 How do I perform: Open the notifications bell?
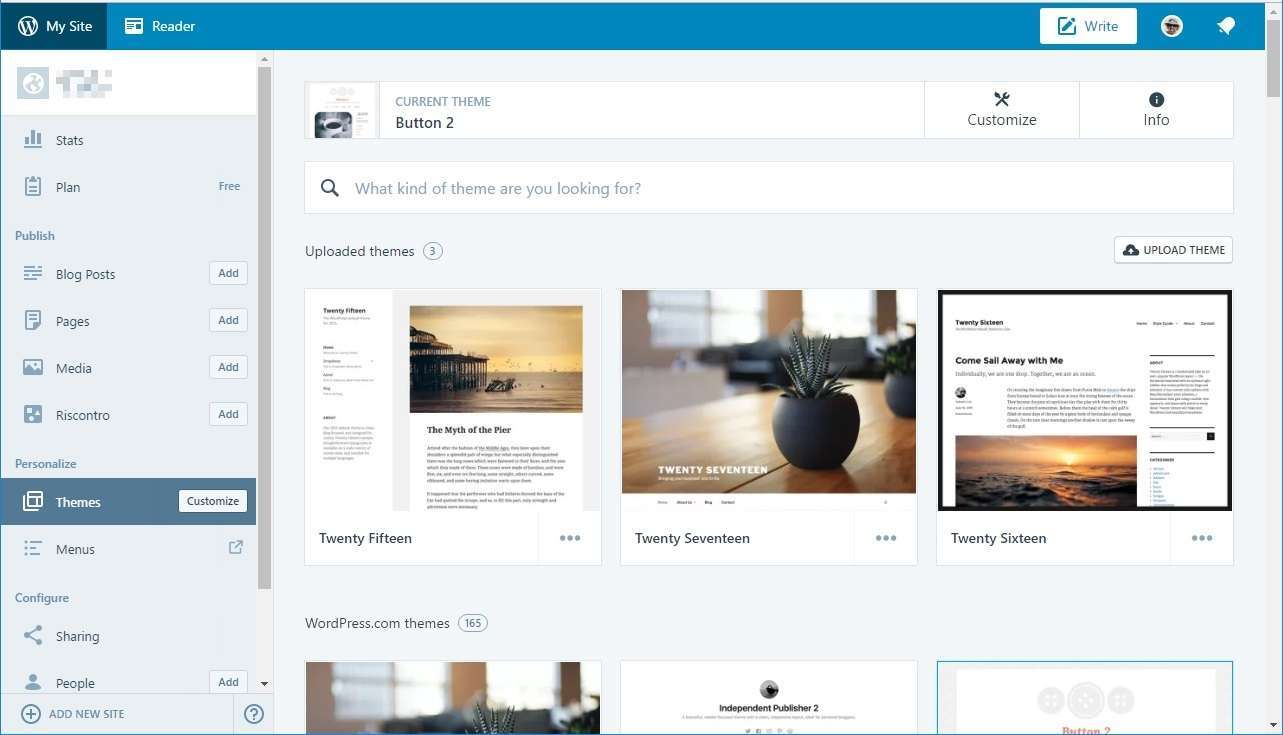point(1226,26)
